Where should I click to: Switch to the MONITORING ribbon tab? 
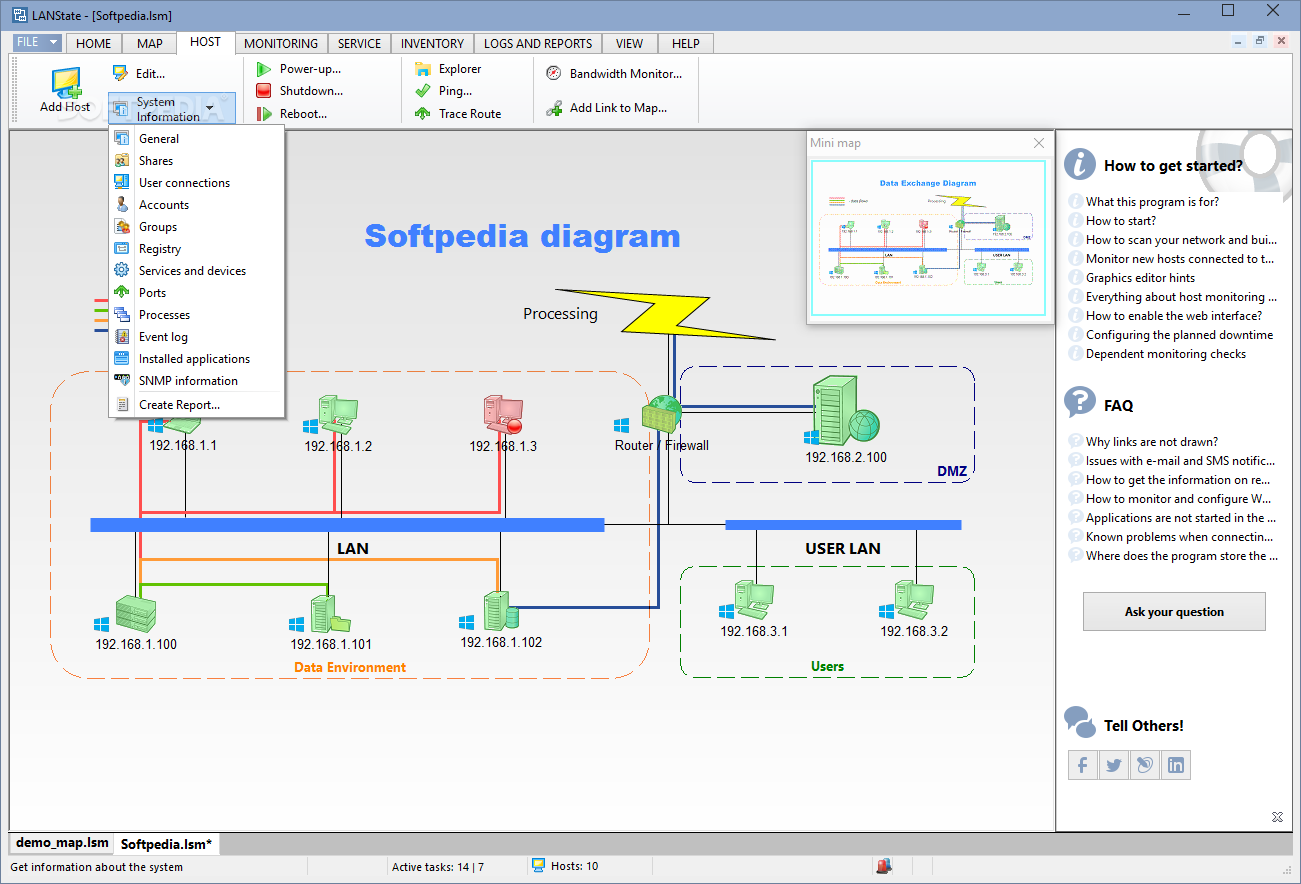click(x=281, y=43)
